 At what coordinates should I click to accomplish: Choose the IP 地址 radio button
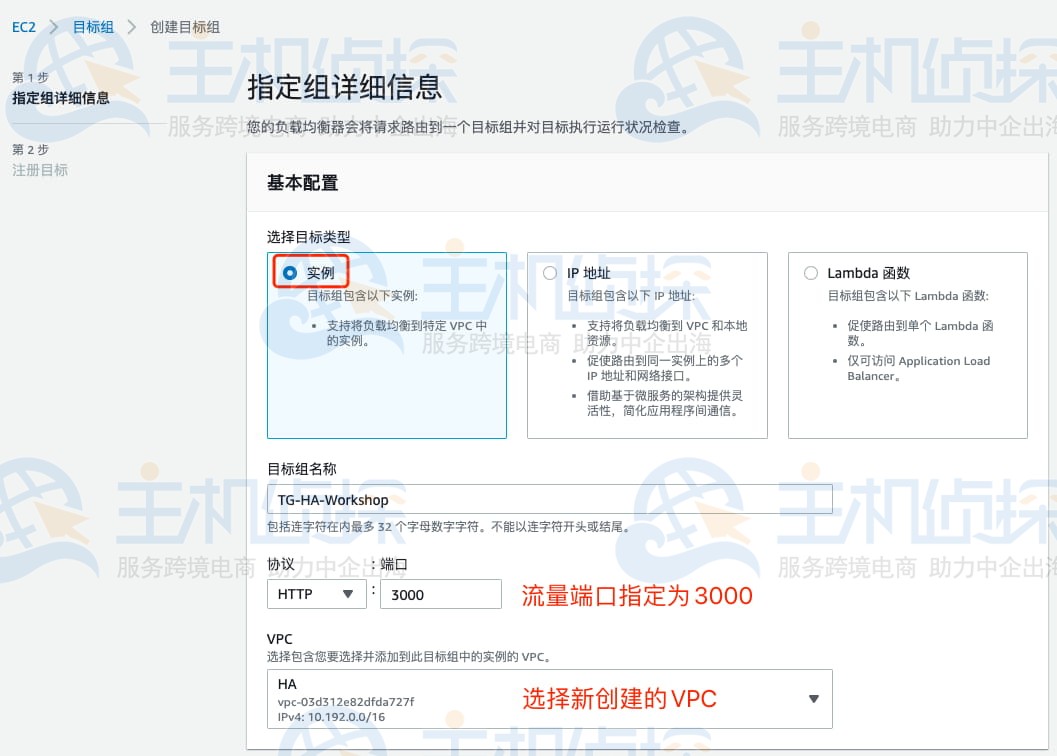(550, 273)
